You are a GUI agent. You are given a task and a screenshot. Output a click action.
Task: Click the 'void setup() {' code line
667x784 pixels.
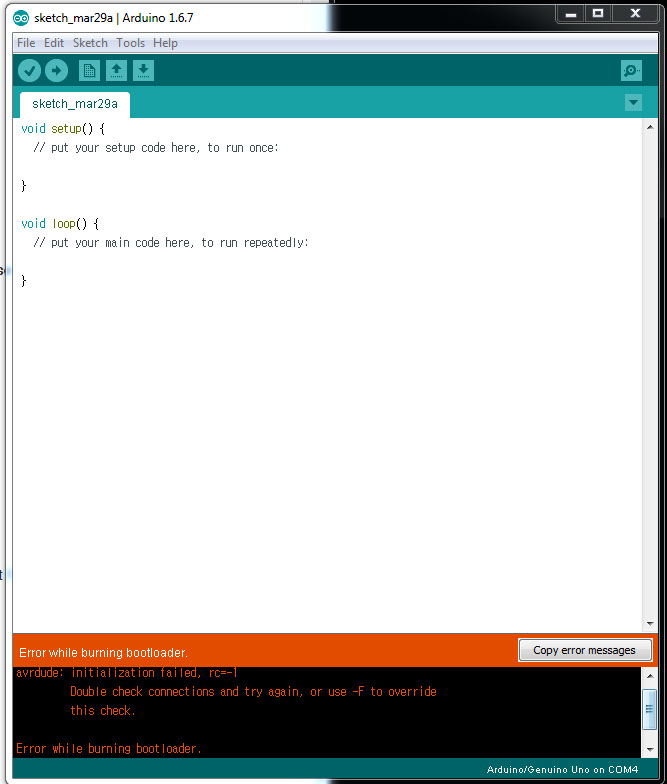(63, 128)
